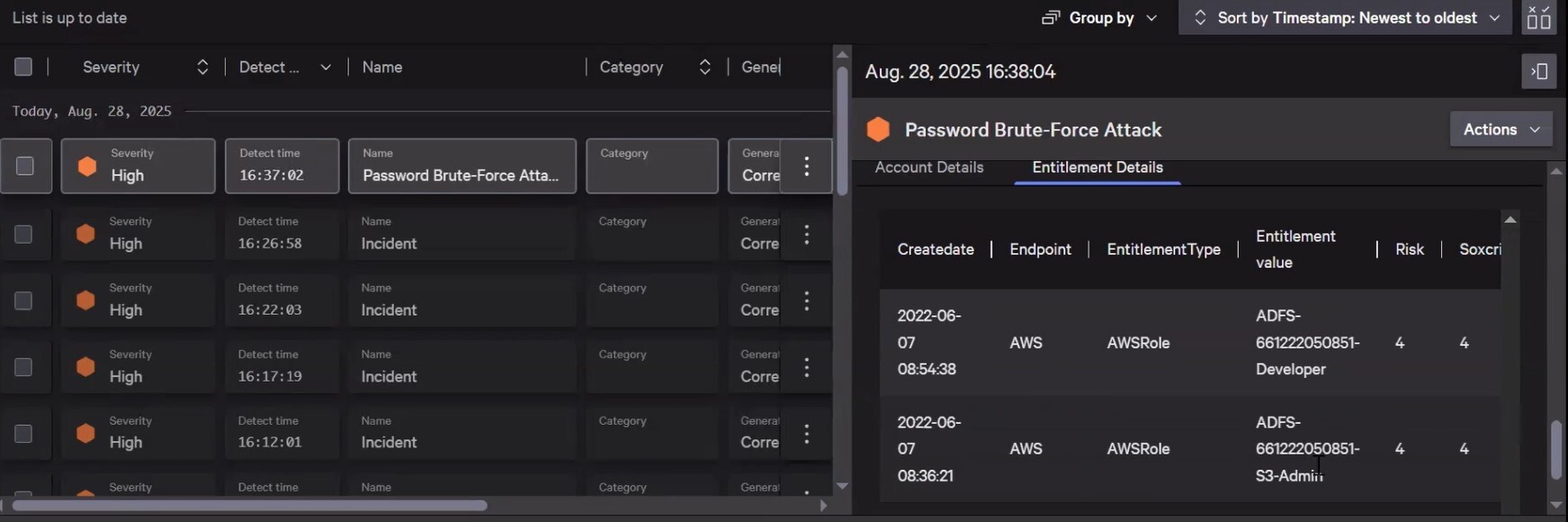The height and width of the screenshot is (522, 1568).
Task: Open more options for 16:26:58 incident
Action: coord(806,234)
